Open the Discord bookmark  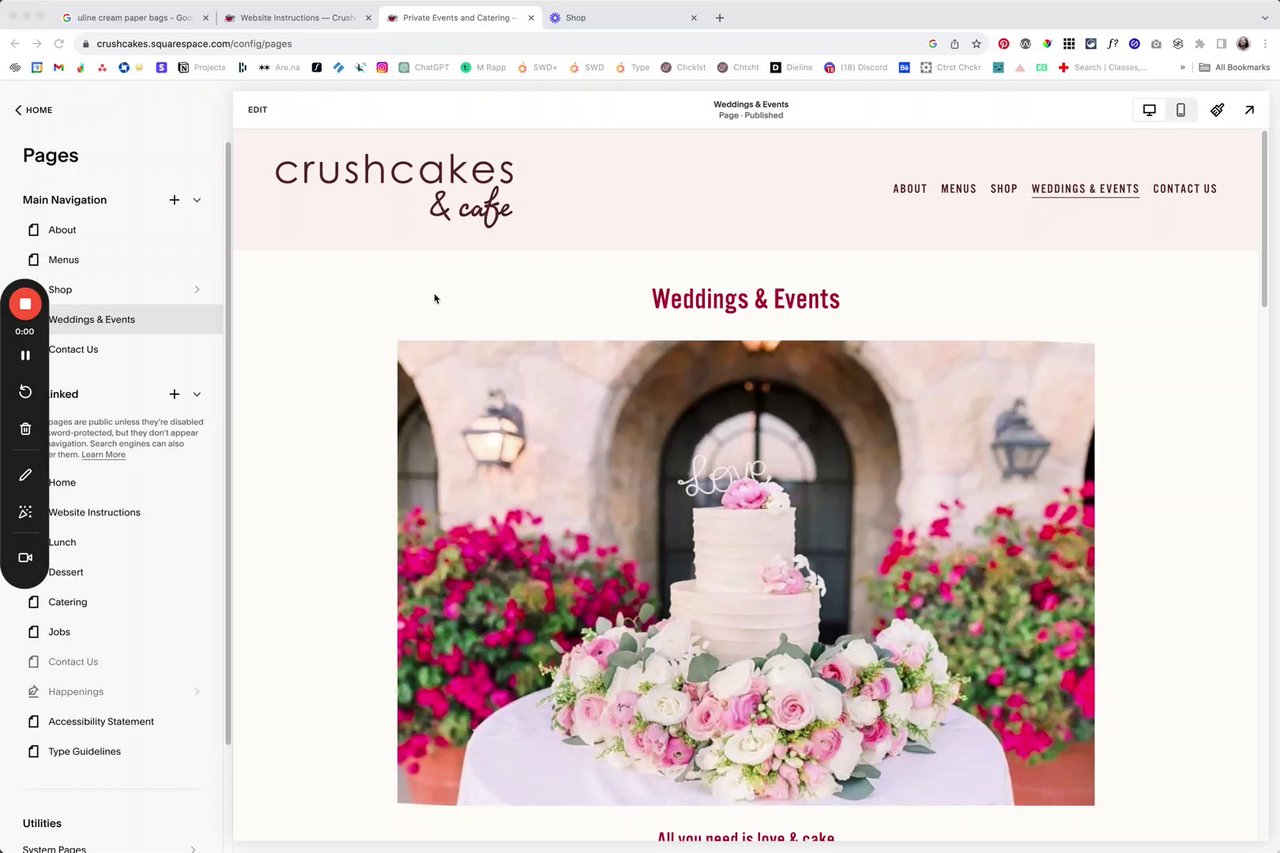pyautogui.click(x=855, y=68)
